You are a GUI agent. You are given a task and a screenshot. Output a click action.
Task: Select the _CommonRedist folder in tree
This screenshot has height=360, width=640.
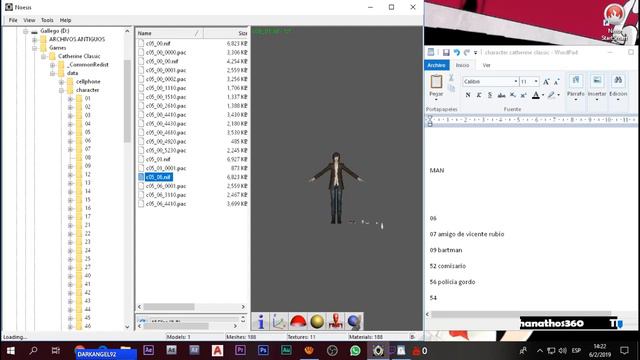pos(88,64)
